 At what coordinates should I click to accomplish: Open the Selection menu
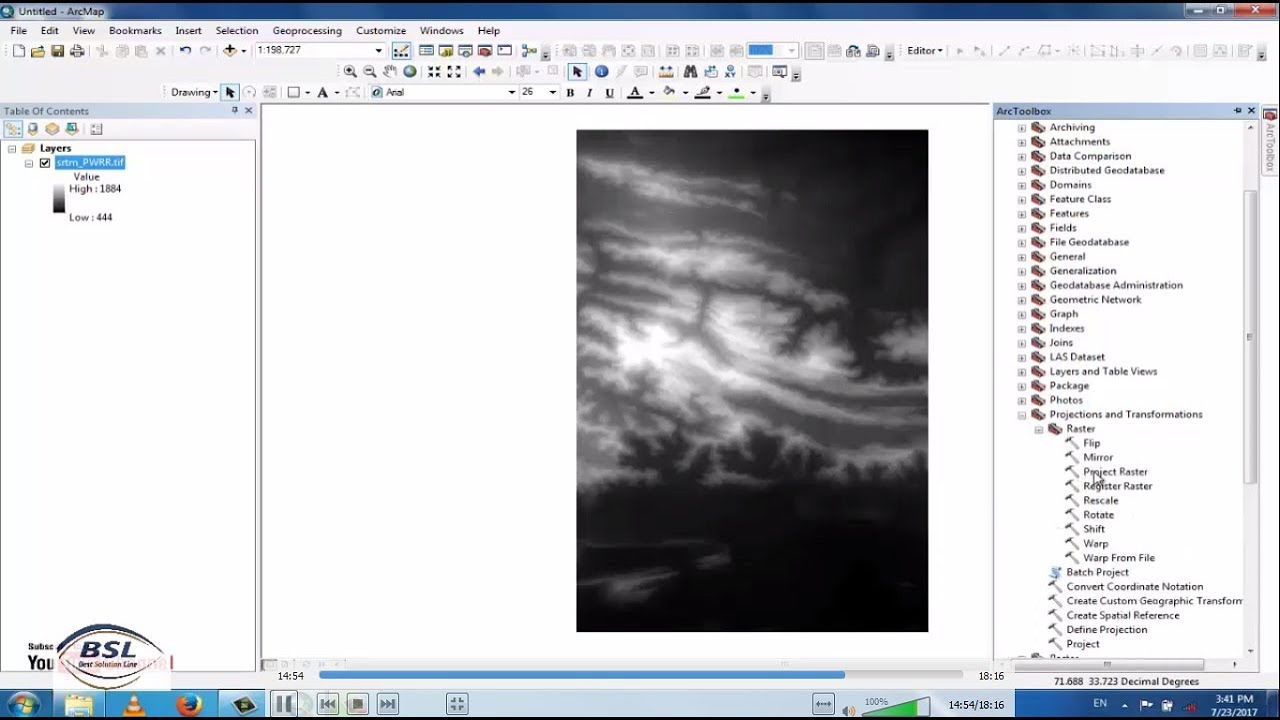[x=237, y=31]
